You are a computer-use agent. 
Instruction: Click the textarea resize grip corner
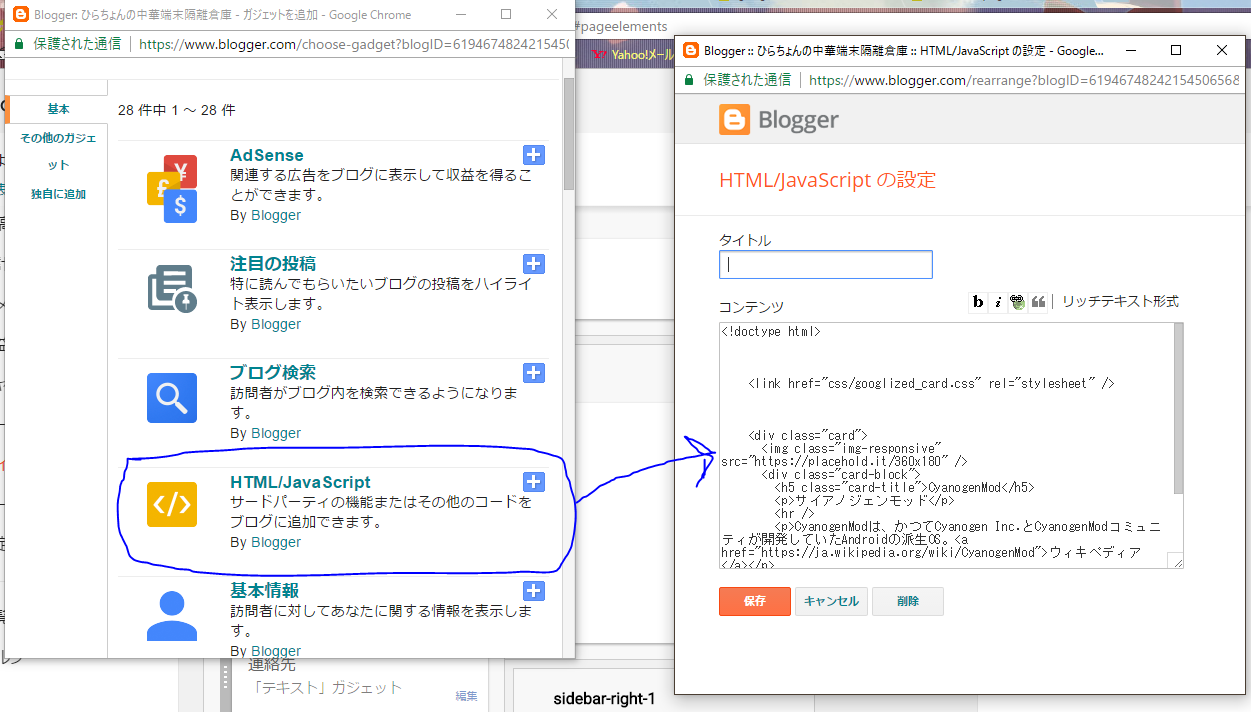(x=1178, y=563)
